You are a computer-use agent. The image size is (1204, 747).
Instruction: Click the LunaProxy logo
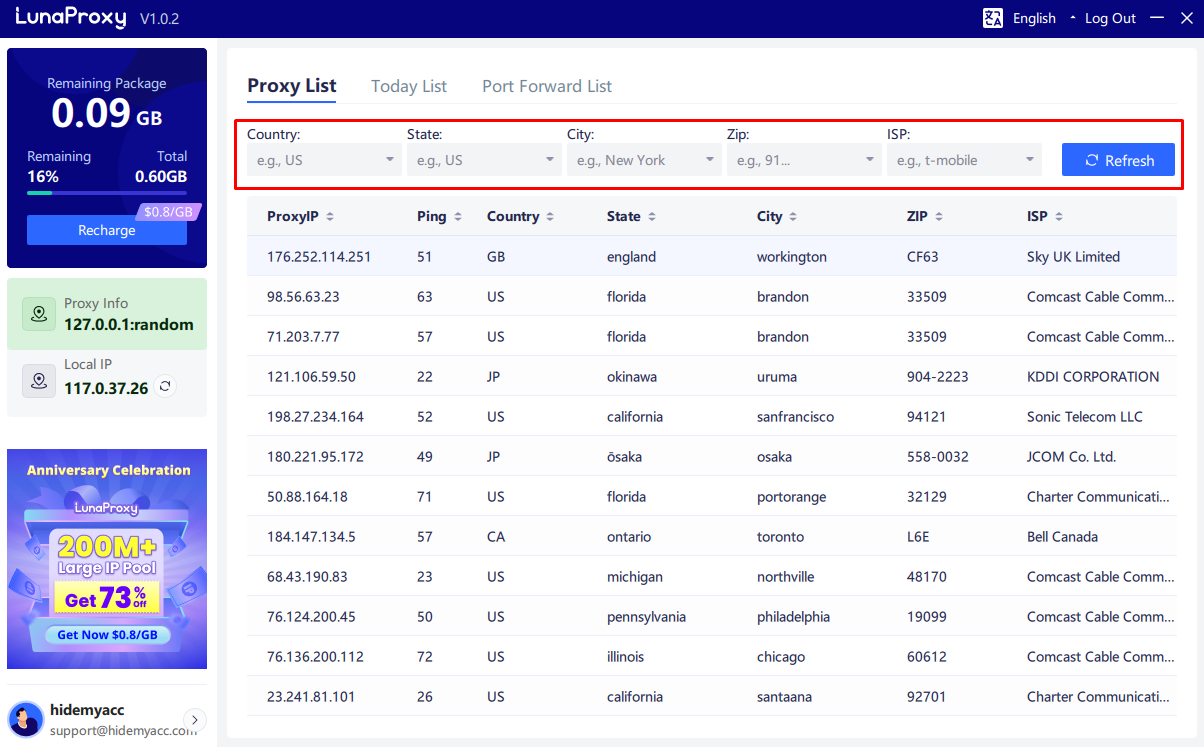tap(70, 17)
